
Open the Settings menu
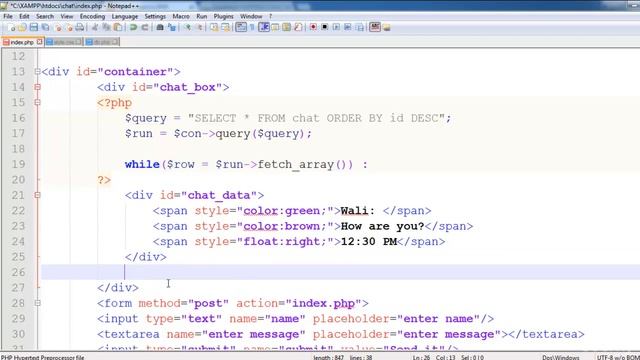(x=155, y=16)
